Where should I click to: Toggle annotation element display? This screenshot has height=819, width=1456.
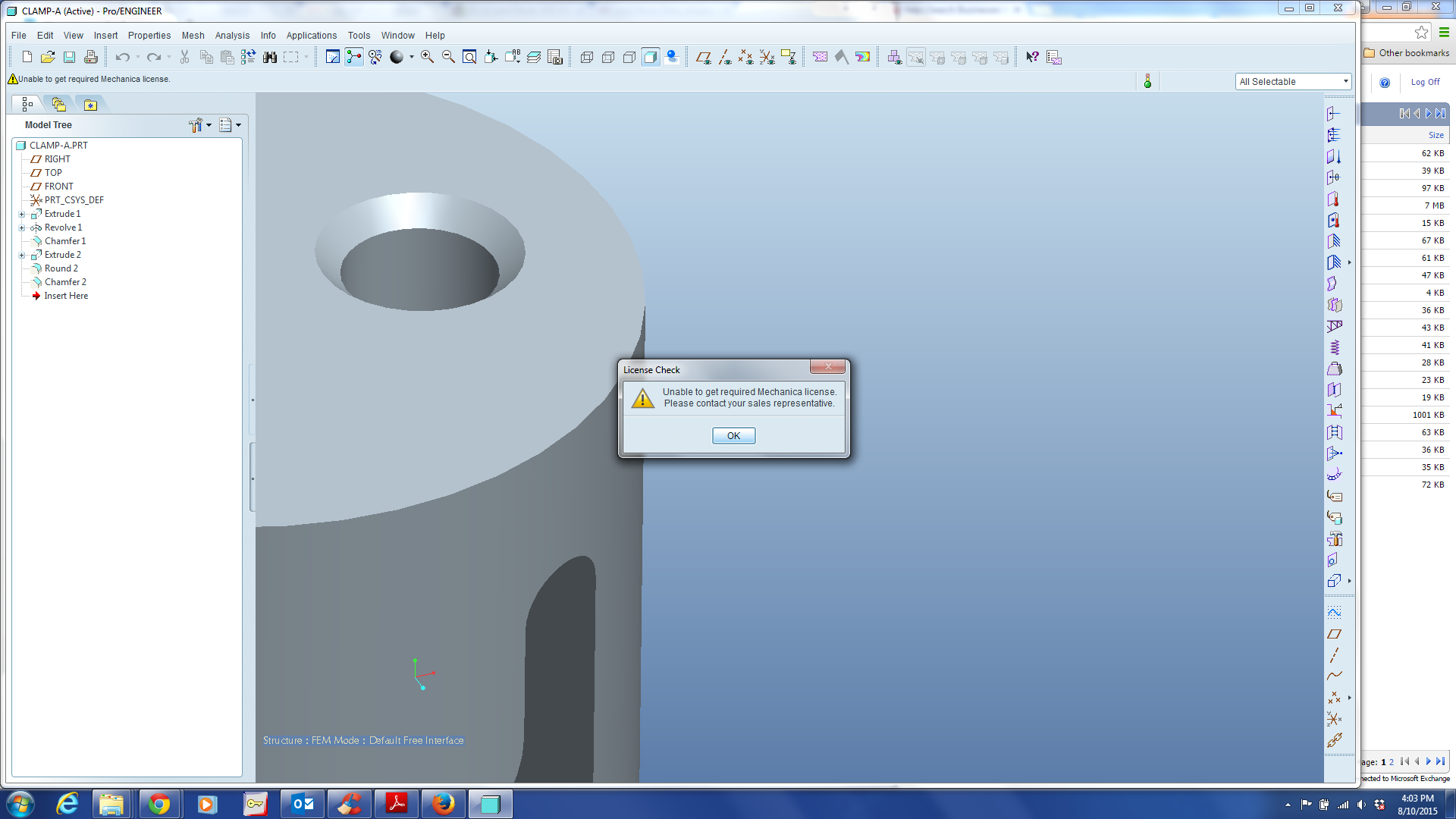[788, 57]
